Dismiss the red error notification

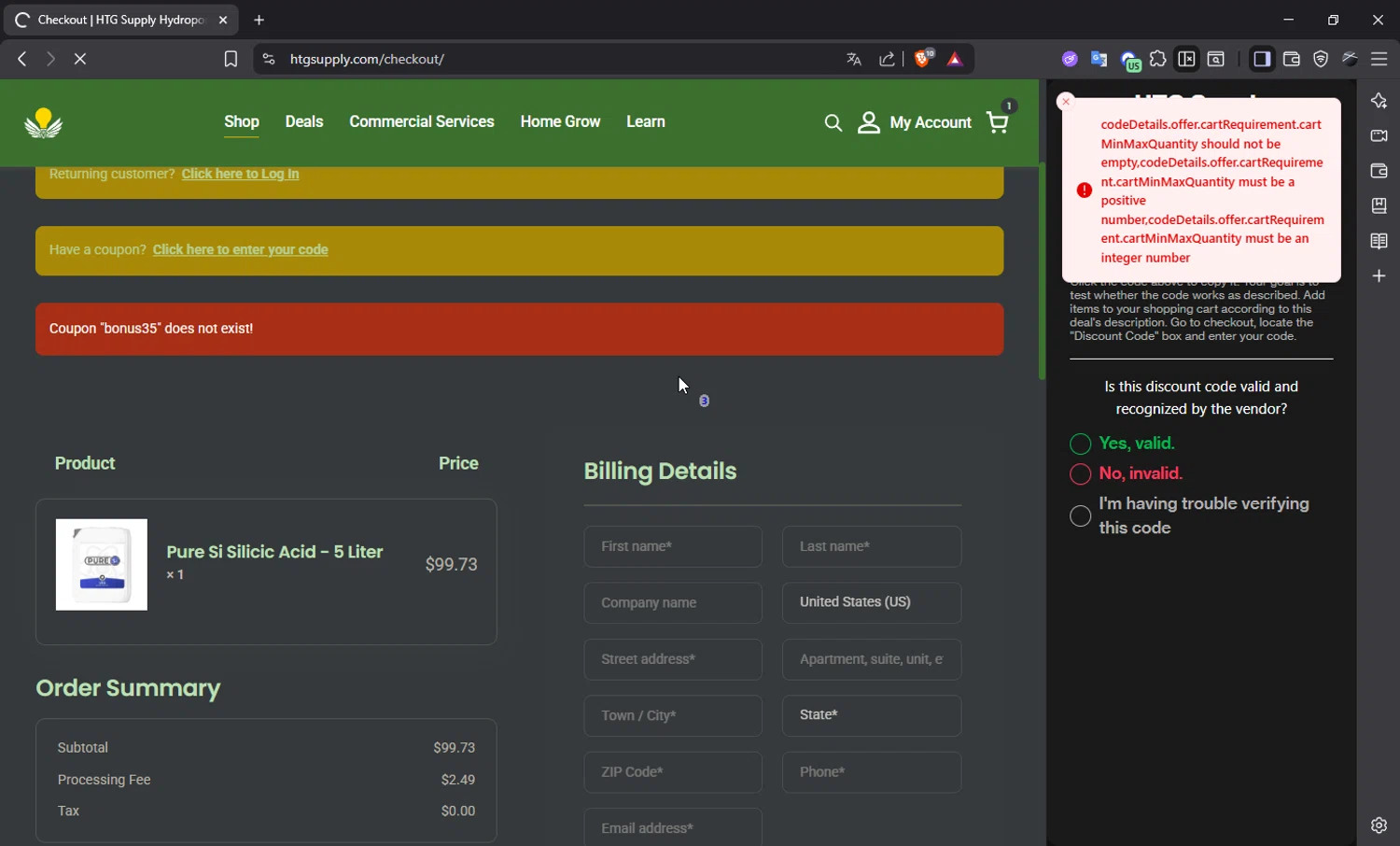[x=1066, y=101]
